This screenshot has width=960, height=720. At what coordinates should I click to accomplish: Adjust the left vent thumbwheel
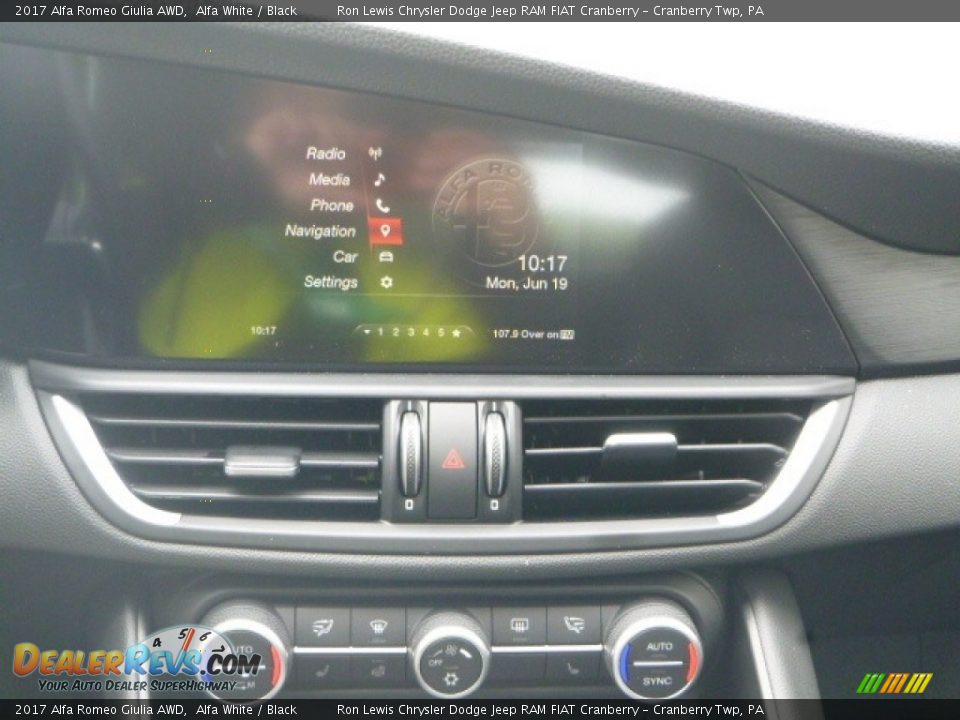[x=410, y=453]
